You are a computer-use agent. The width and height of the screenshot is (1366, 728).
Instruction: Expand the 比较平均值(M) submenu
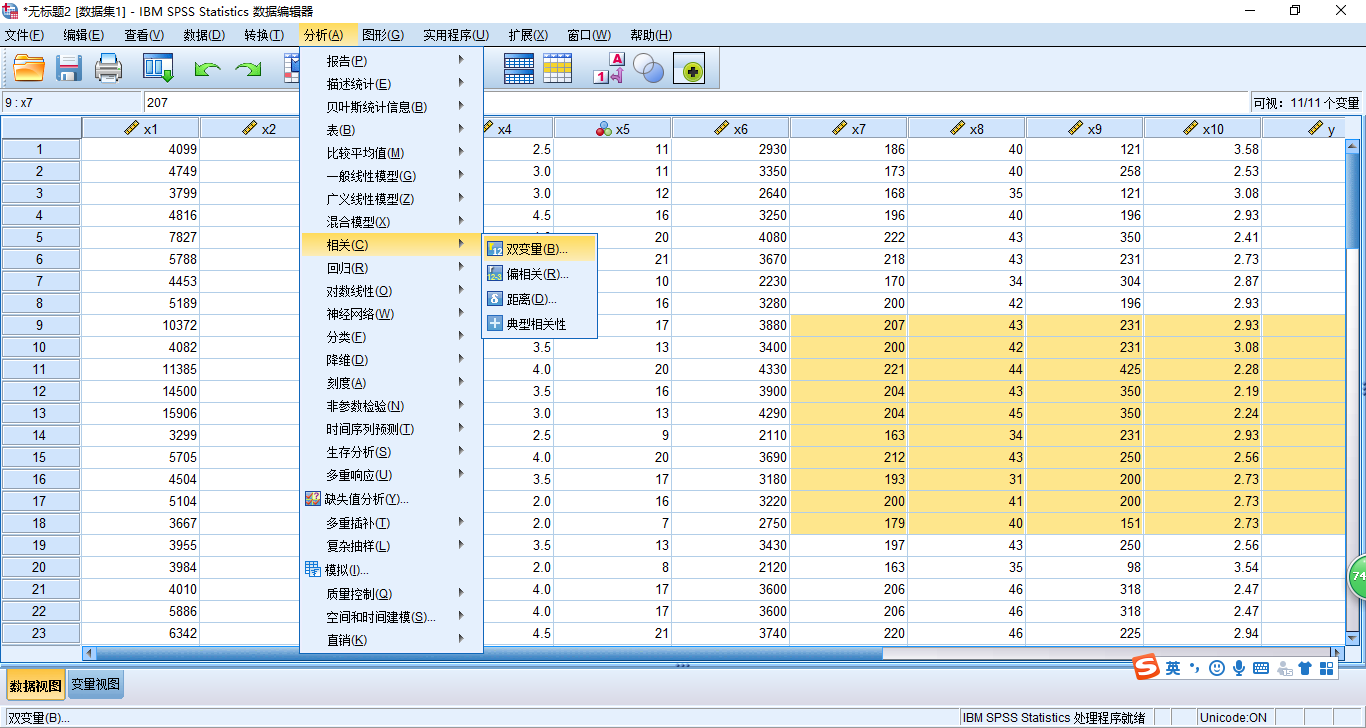(x=391, y=152)
